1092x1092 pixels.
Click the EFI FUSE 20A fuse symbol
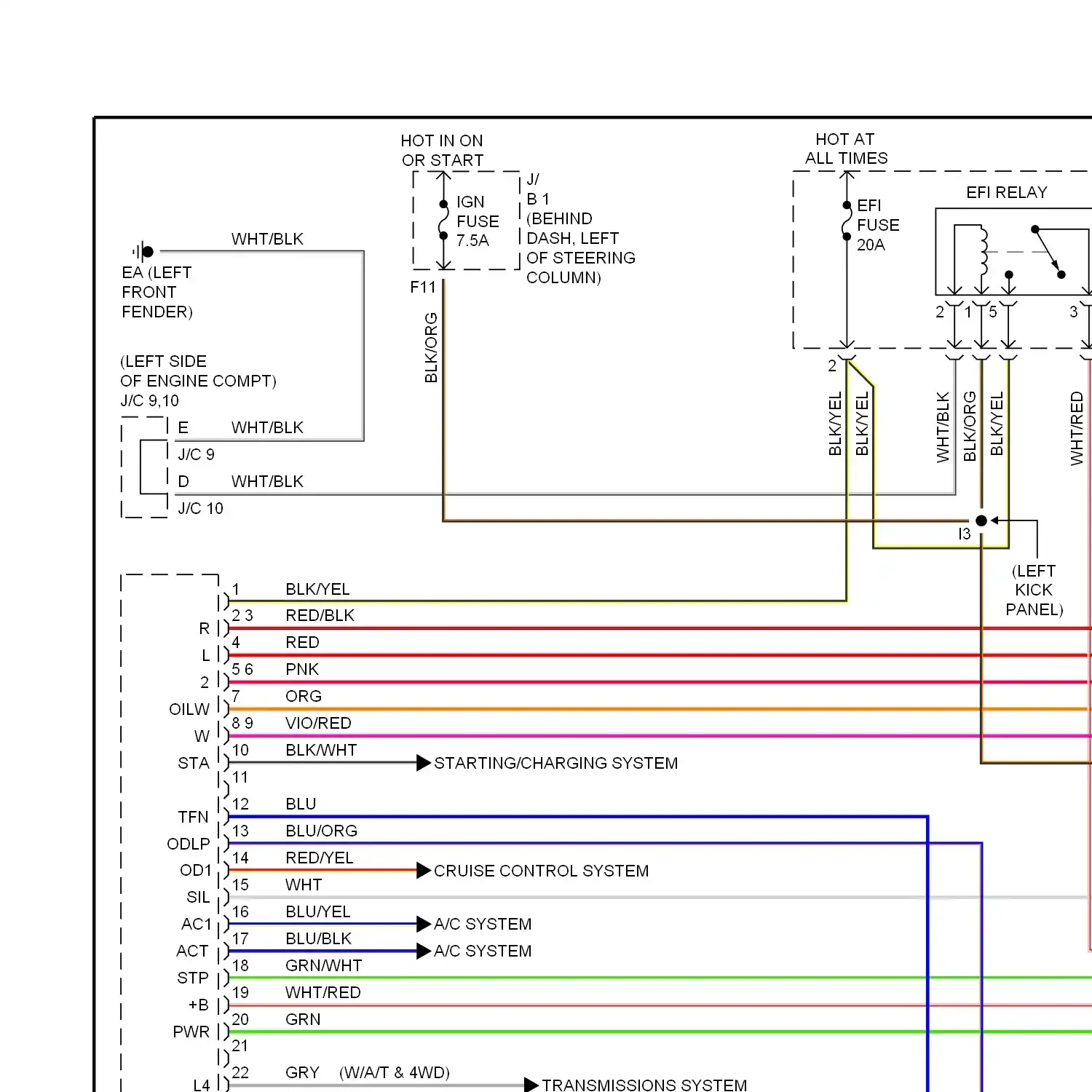click(847, 221)
